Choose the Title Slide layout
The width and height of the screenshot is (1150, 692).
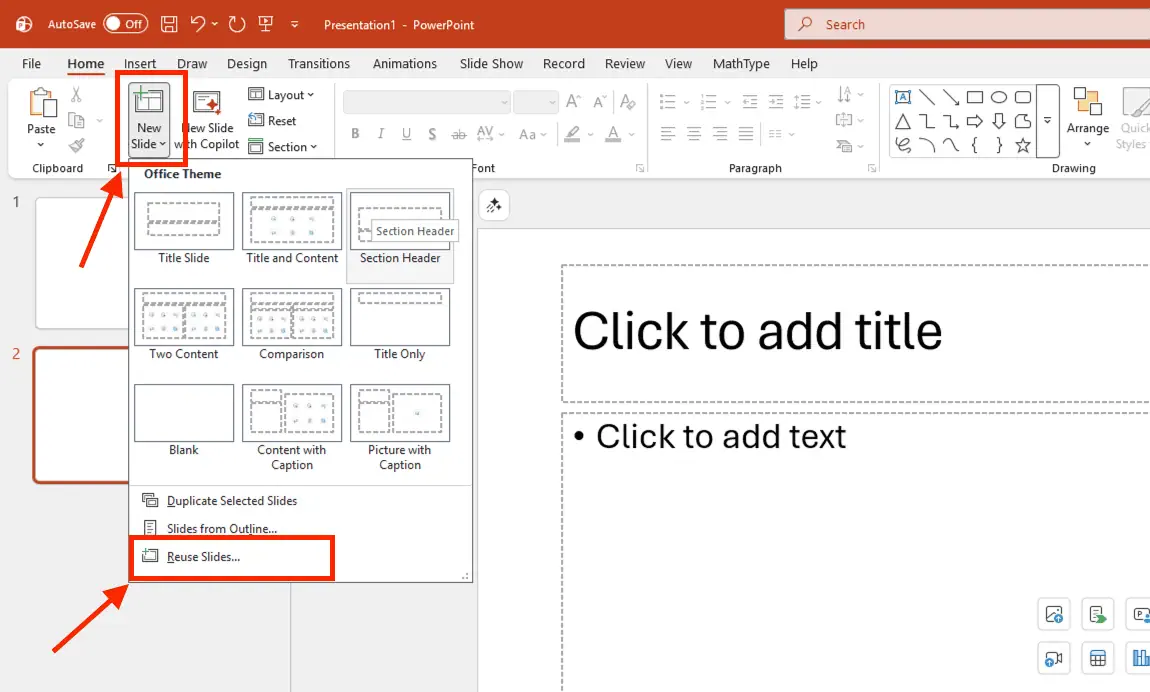tap(184, 229)
